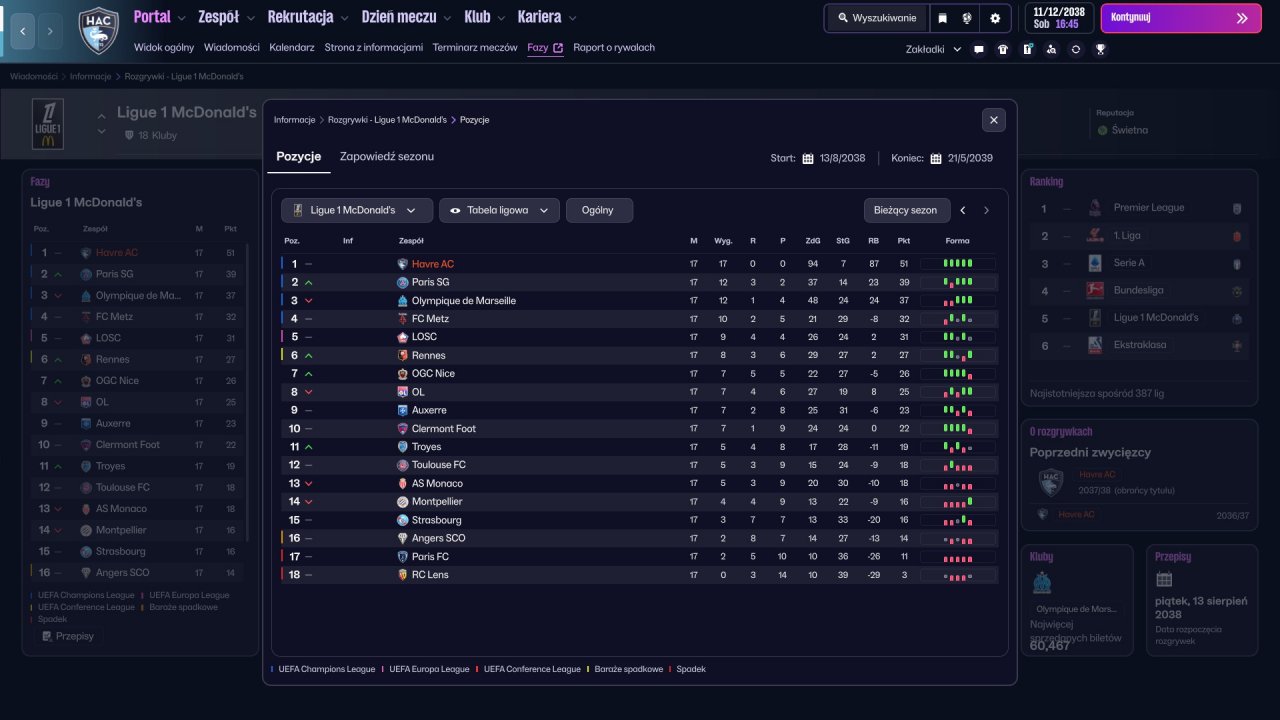Go forward with the right navigation arrow
Screen dimensions: 1280x720
(x=50, y=31)
